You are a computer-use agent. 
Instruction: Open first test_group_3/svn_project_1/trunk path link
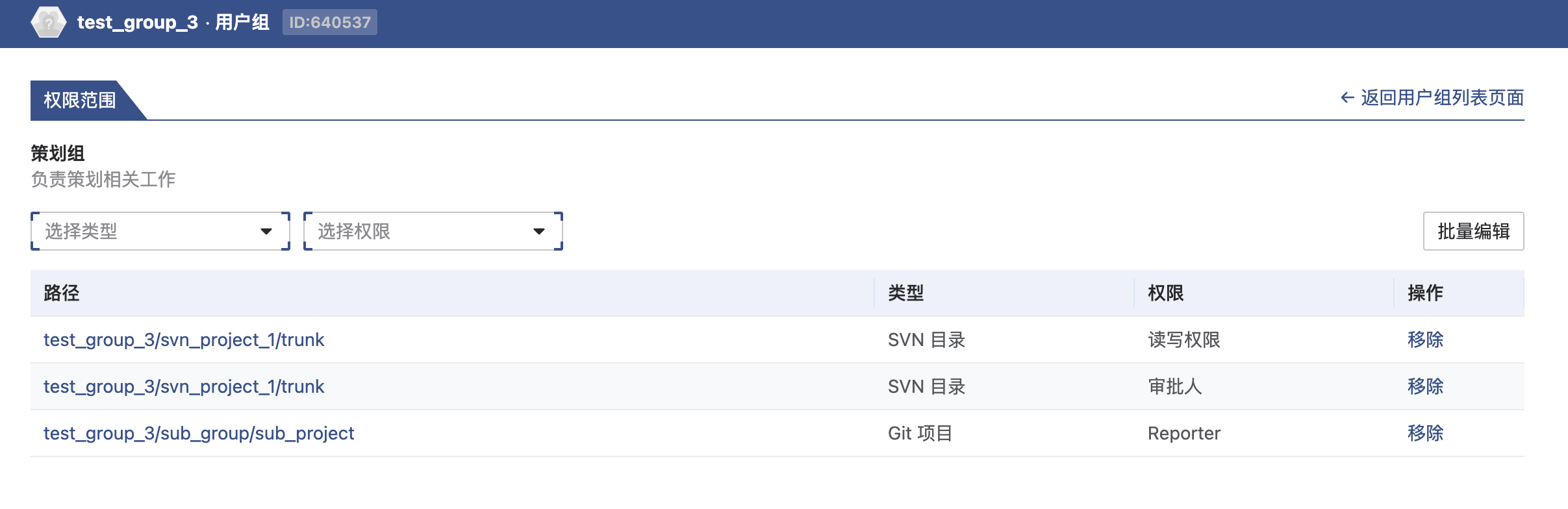point(184,340)
